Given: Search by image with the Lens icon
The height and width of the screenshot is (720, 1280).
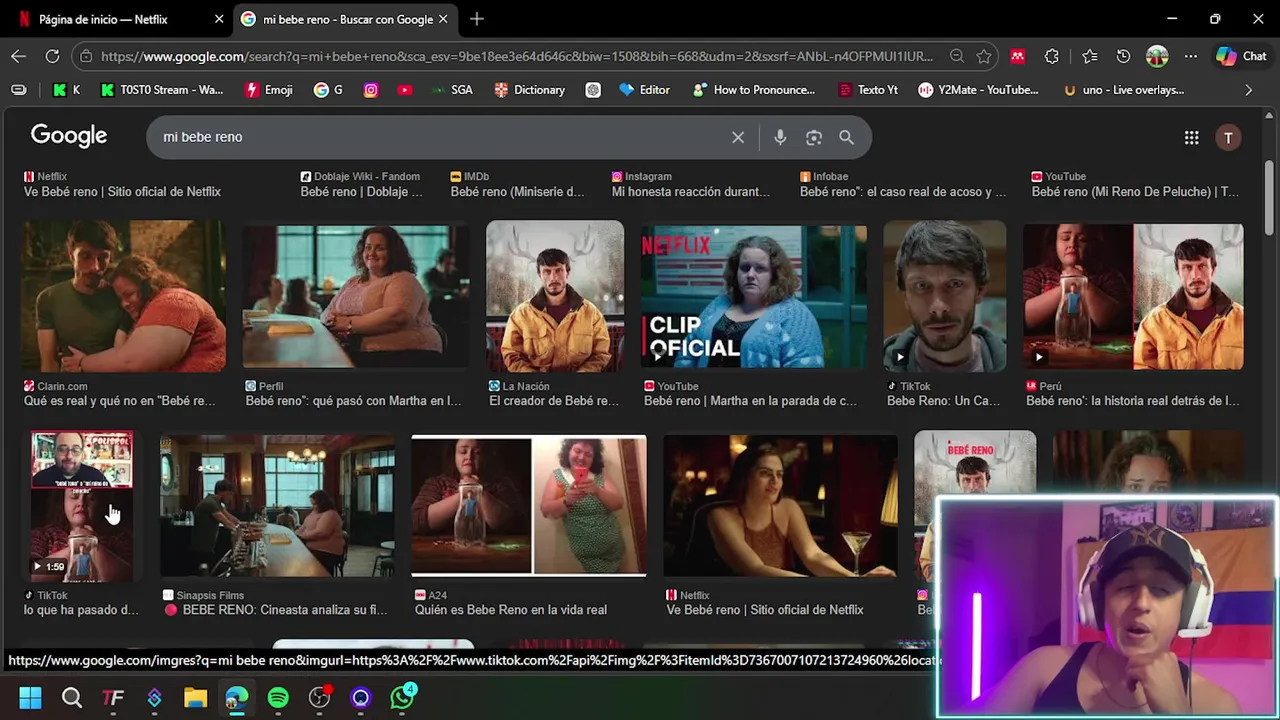Looking at the screenshot, I should 814,137.
